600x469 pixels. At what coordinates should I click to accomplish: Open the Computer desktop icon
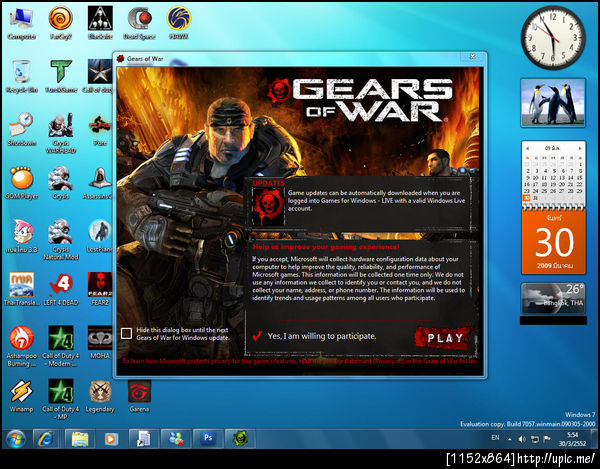(x=21, y=23)
